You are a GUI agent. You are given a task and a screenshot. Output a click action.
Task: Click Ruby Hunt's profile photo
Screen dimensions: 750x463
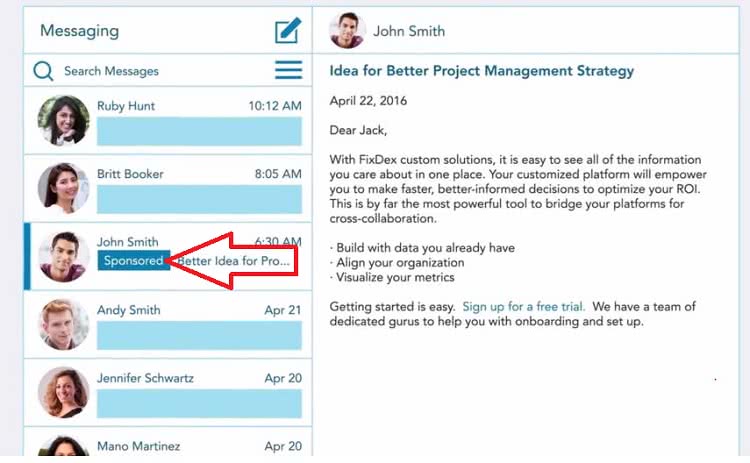click(64, 120)
